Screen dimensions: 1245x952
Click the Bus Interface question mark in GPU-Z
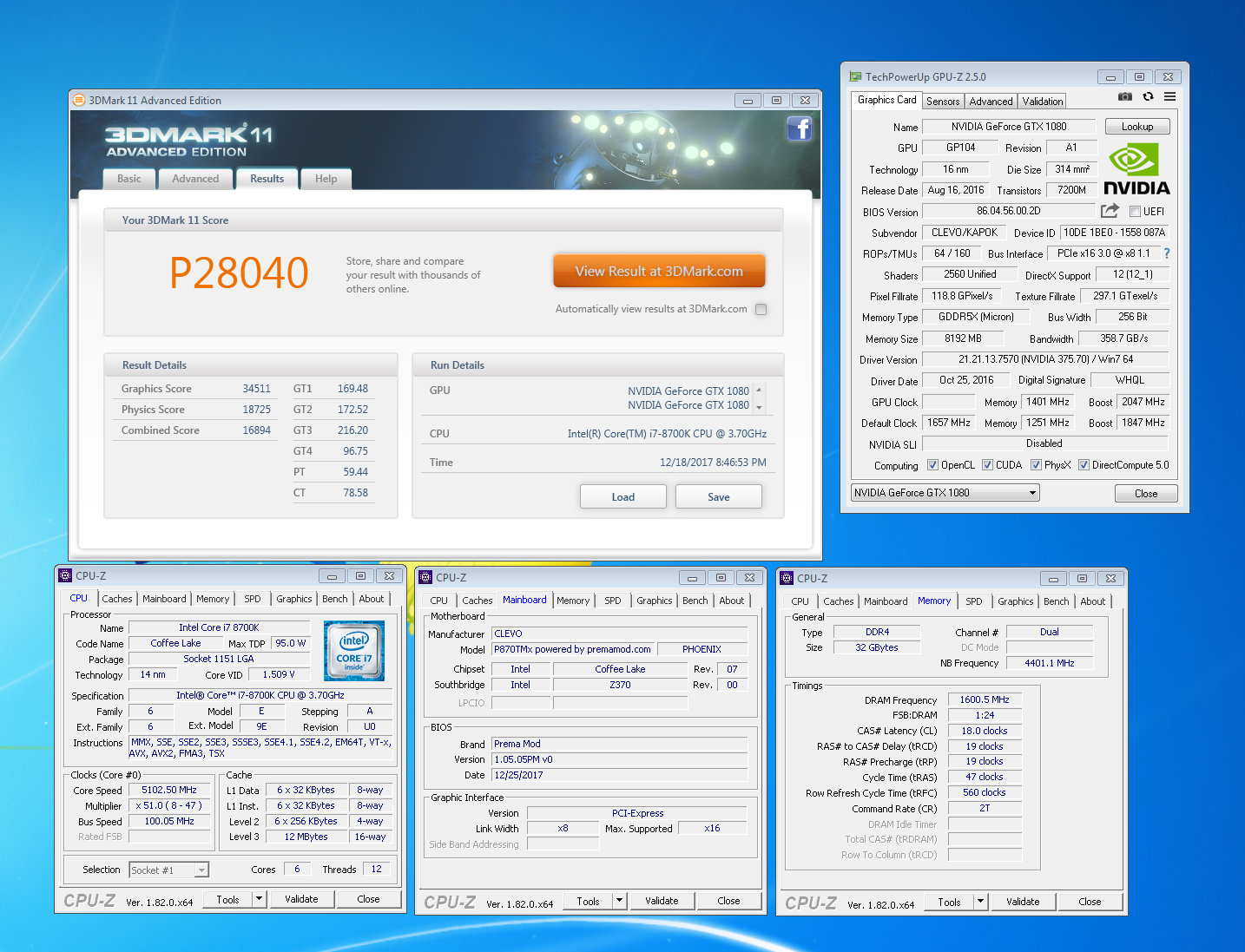[x=1167, y=254]
